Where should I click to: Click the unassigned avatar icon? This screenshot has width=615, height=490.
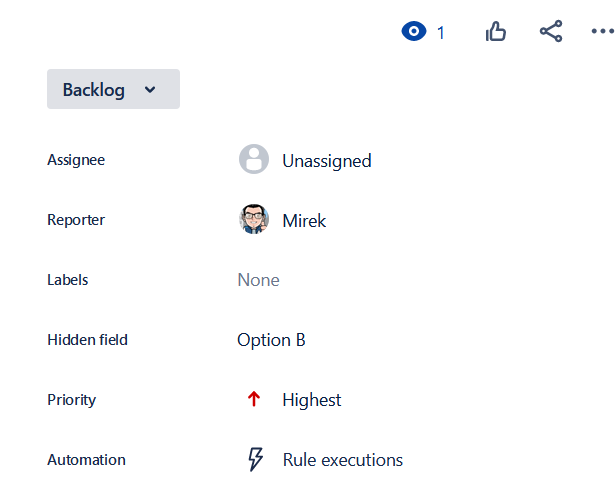[x=254, y=160]
